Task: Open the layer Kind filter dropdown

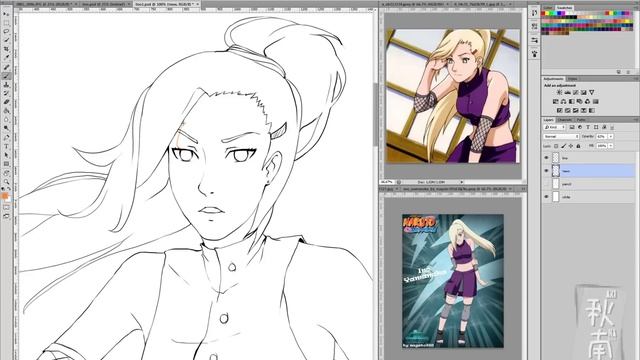Action: click(555, 127)
